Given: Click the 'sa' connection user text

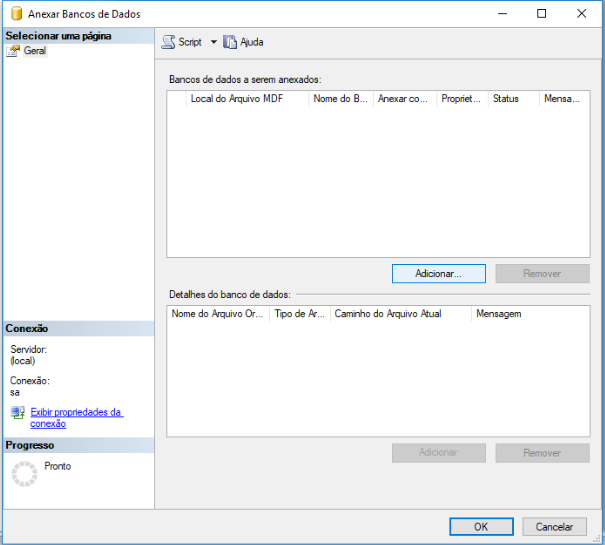Looking at the screenshot, I should click(15, 393).
